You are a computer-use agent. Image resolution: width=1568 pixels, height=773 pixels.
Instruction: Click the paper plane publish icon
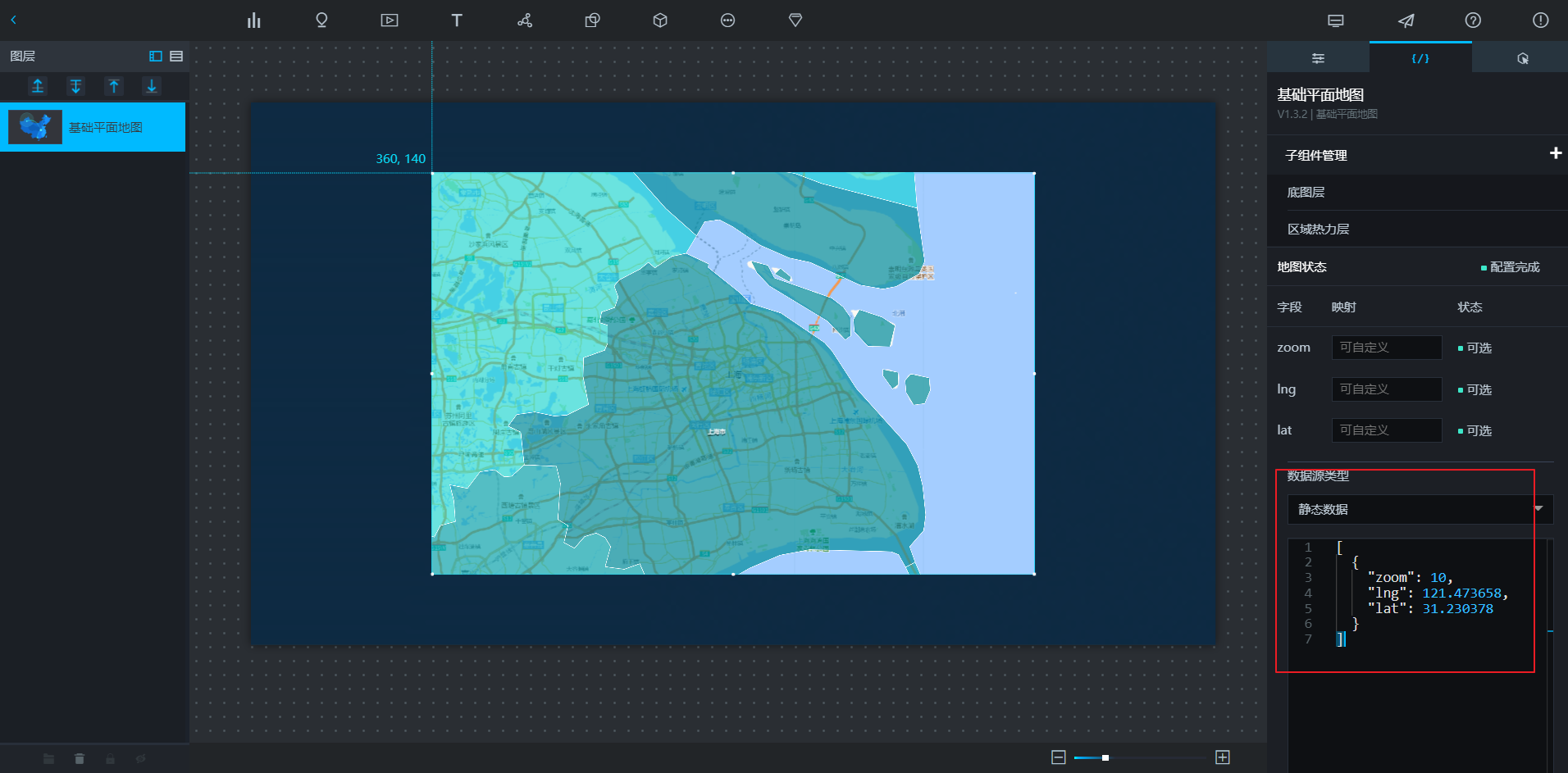(x=1406, y=20)
